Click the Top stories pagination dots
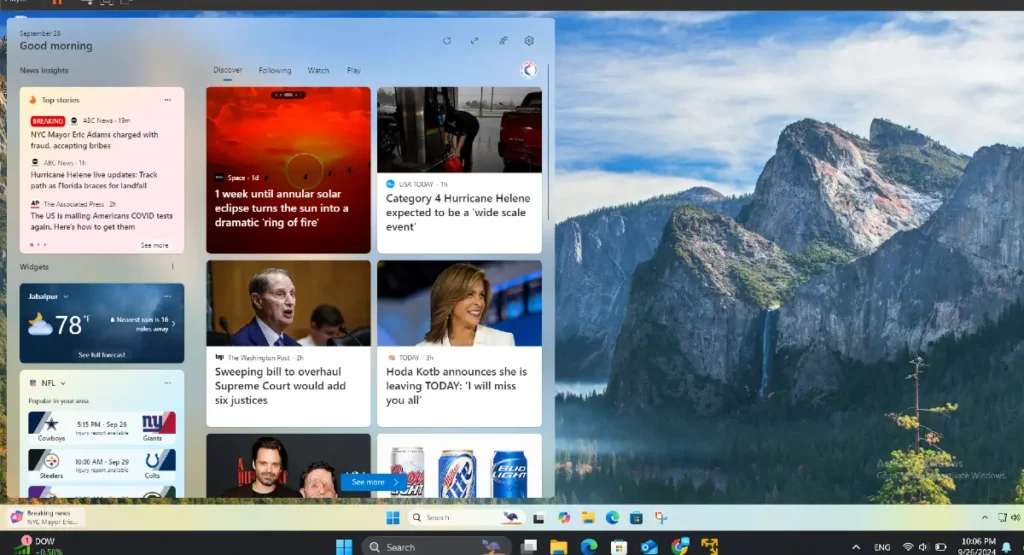The width and height of the screenshot is (1024, 555). click(38, 245)
